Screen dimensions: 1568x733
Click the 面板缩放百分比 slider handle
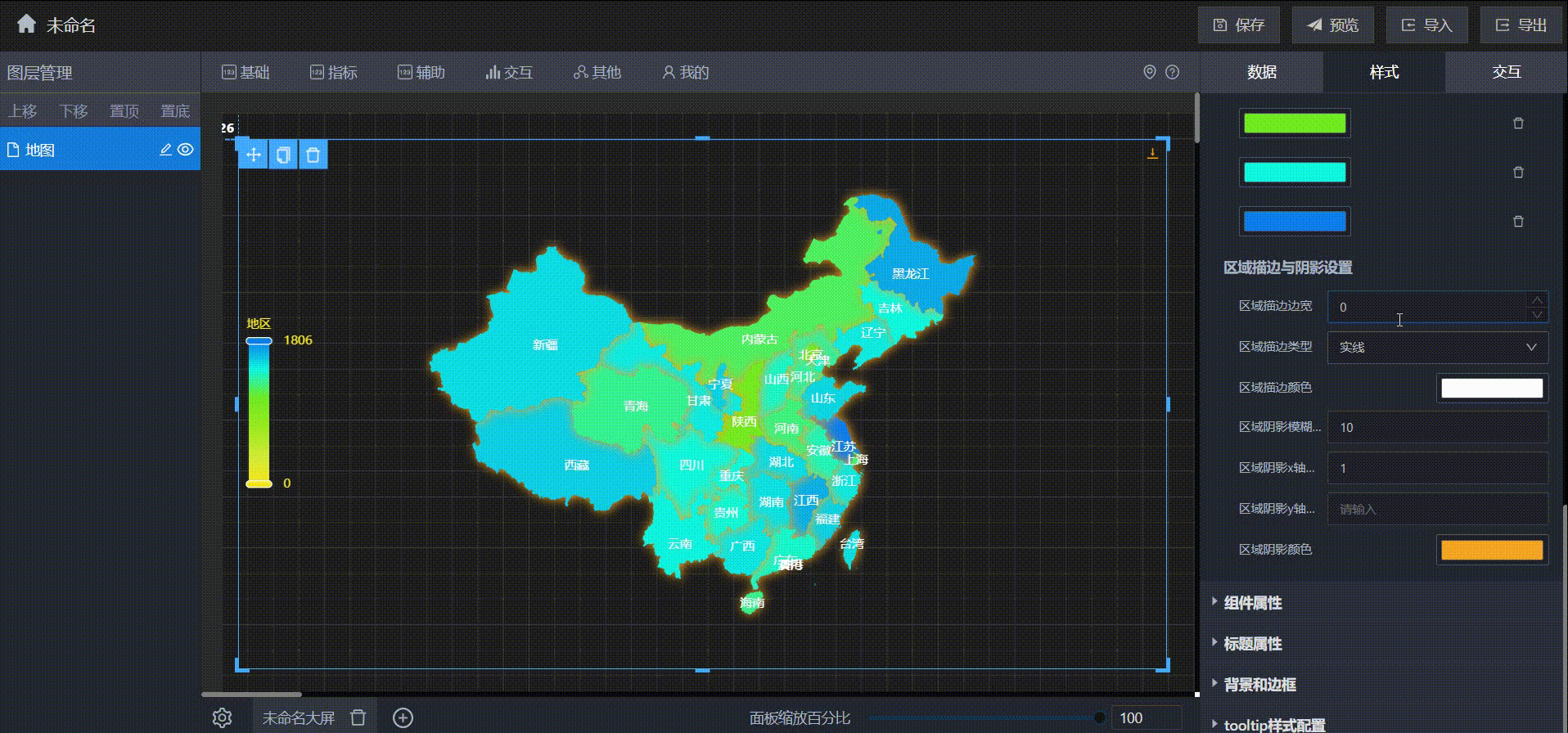(1099, 717)
